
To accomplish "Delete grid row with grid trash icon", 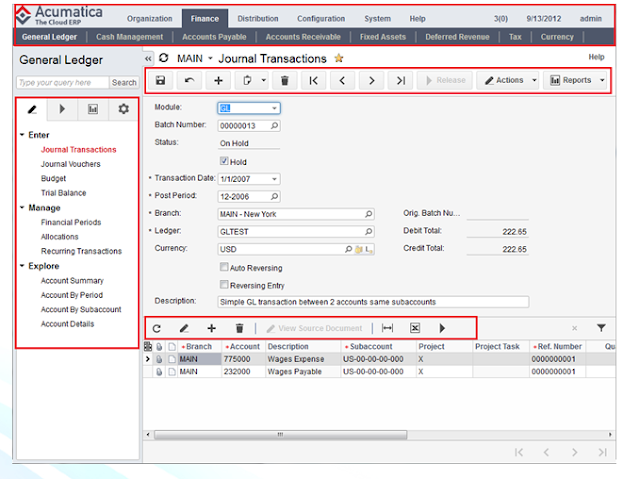I will coord(240,328).
